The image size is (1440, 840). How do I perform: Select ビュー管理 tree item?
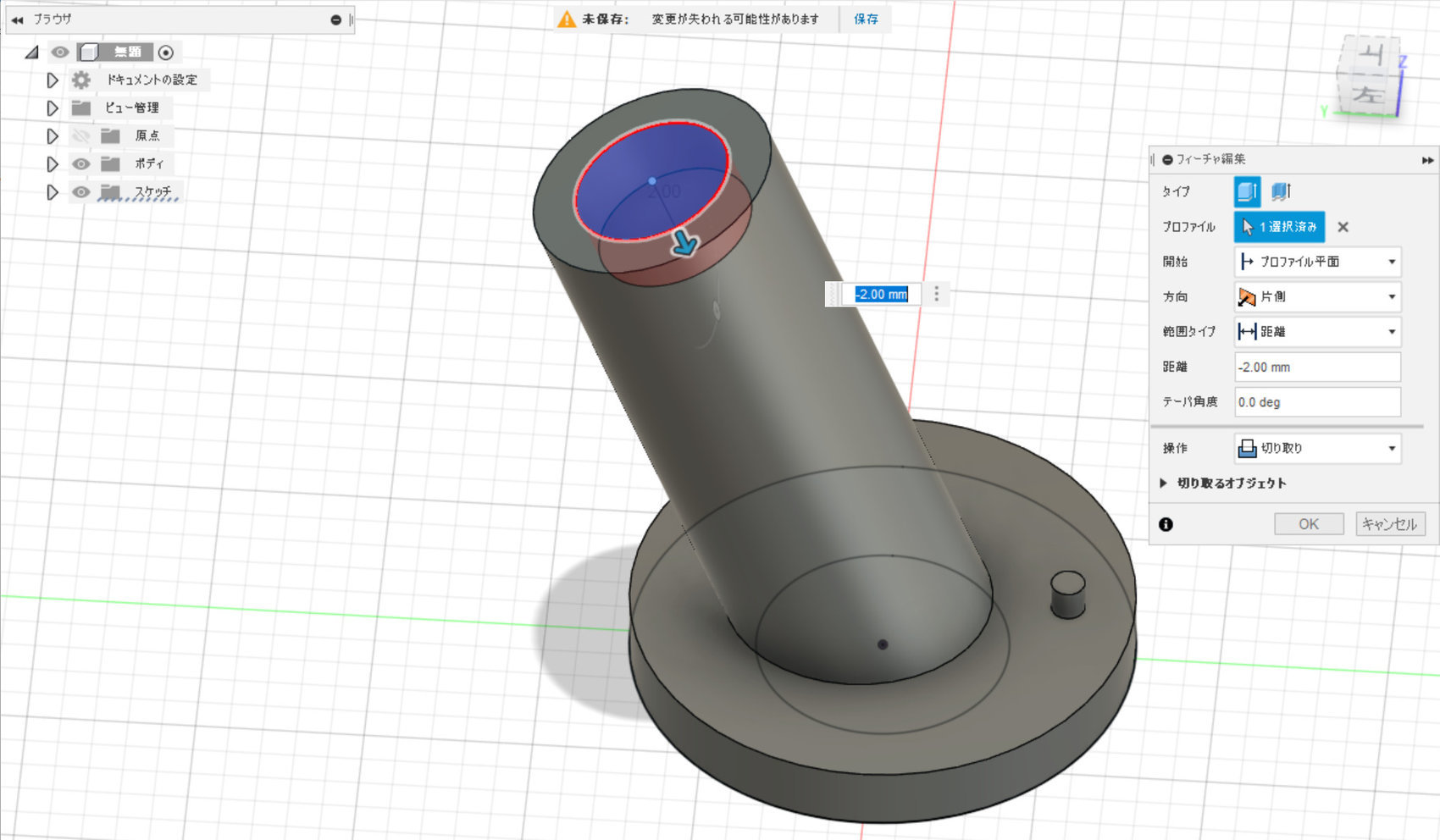[x=132, y=108]
